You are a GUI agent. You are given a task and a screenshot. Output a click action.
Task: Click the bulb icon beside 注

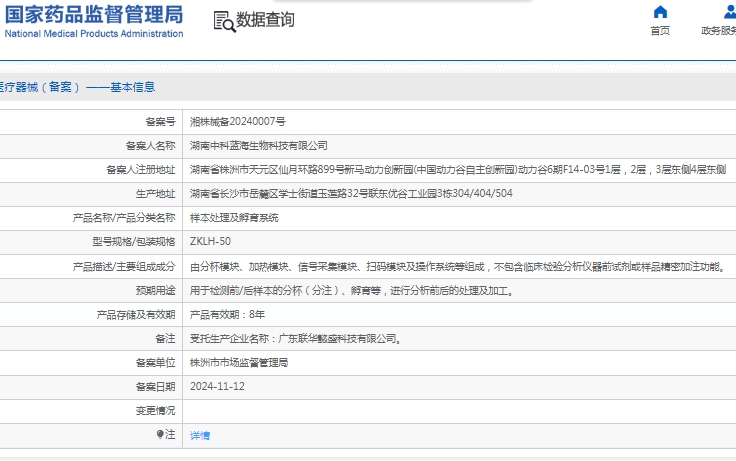pos(160,434)
